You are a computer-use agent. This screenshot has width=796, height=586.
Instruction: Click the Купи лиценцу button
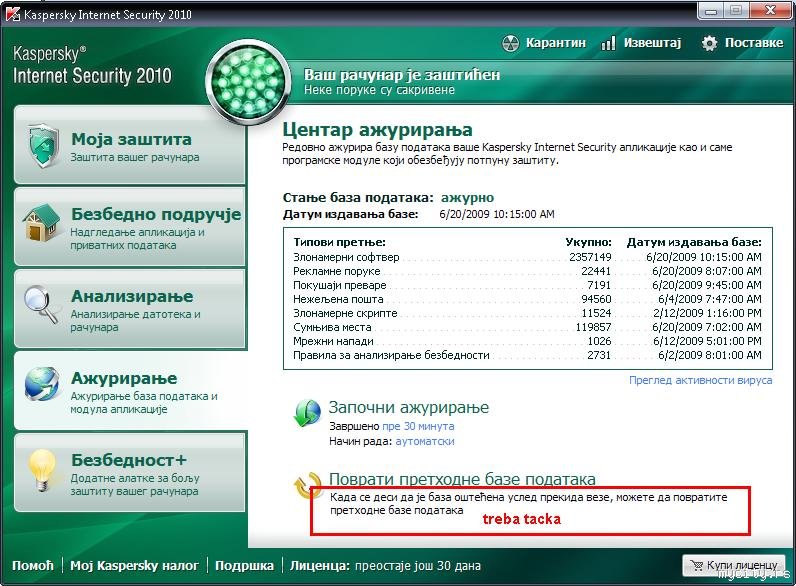tap(734, 565)
